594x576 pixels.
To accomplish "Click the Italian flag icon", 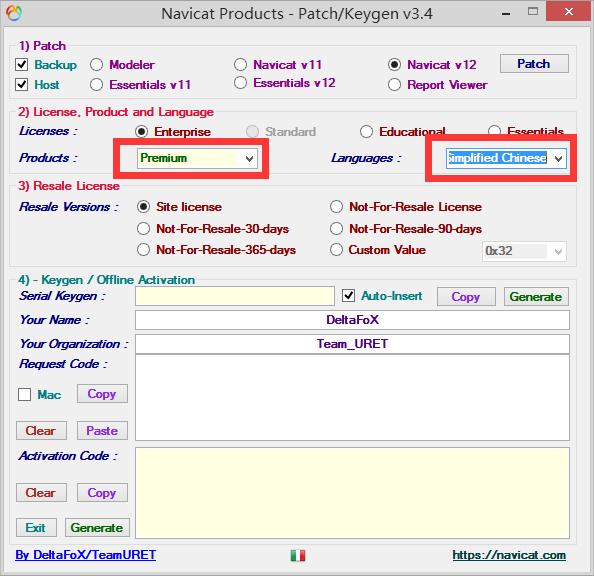I will tap(298, 556).
